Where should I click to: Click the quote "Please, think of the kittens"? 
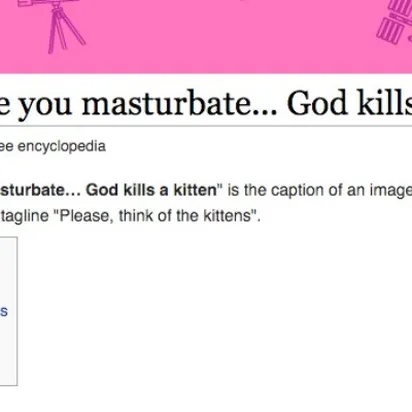click(159, 216)
